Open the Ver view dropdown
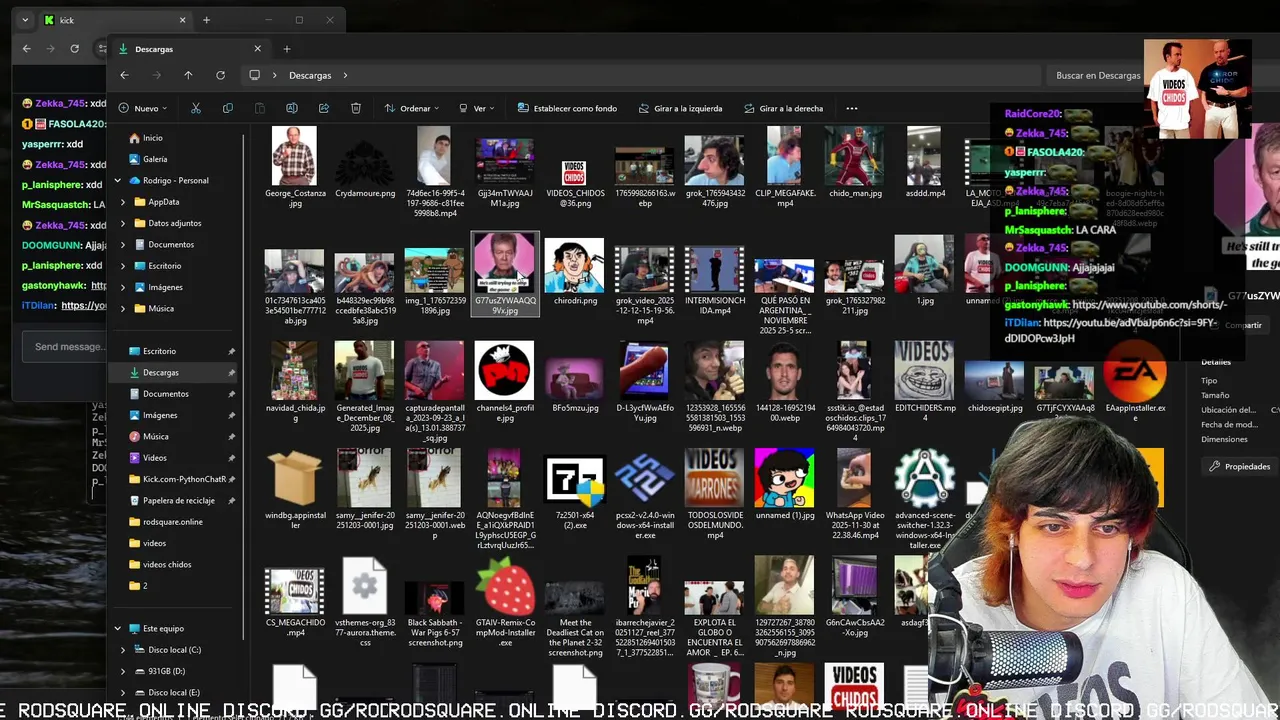 click(x=478, y=108)
